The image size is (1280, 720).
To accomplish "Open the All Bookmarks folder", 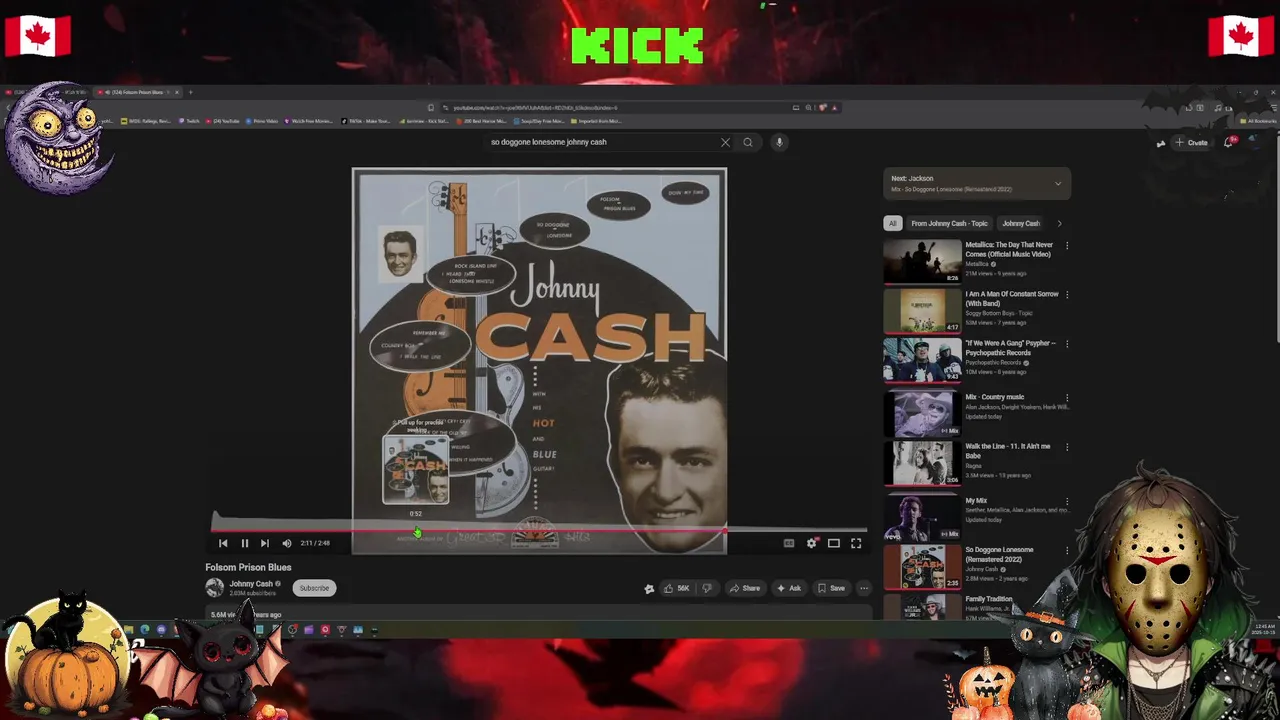I will pyautogui.click(x=1257, y=121).
